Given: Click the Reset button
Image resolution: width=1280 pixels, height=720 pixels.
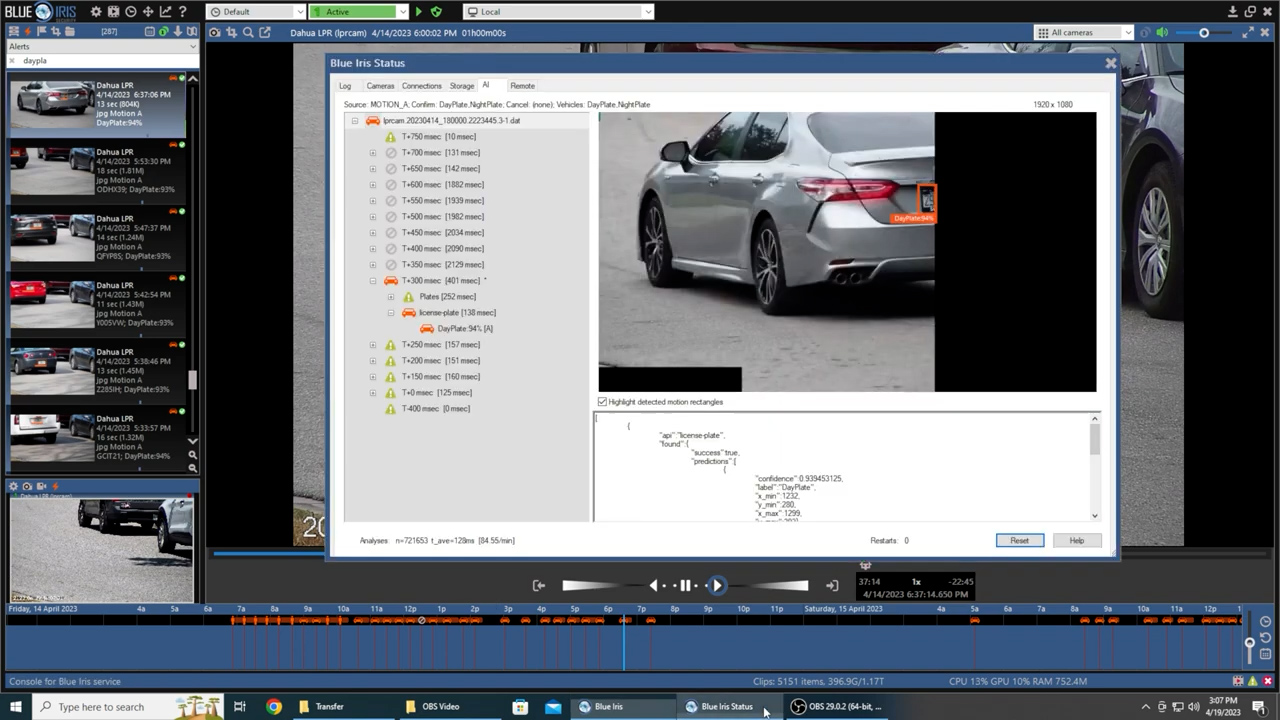Looking at the screenshot, I should click(x=1019, y=540).
